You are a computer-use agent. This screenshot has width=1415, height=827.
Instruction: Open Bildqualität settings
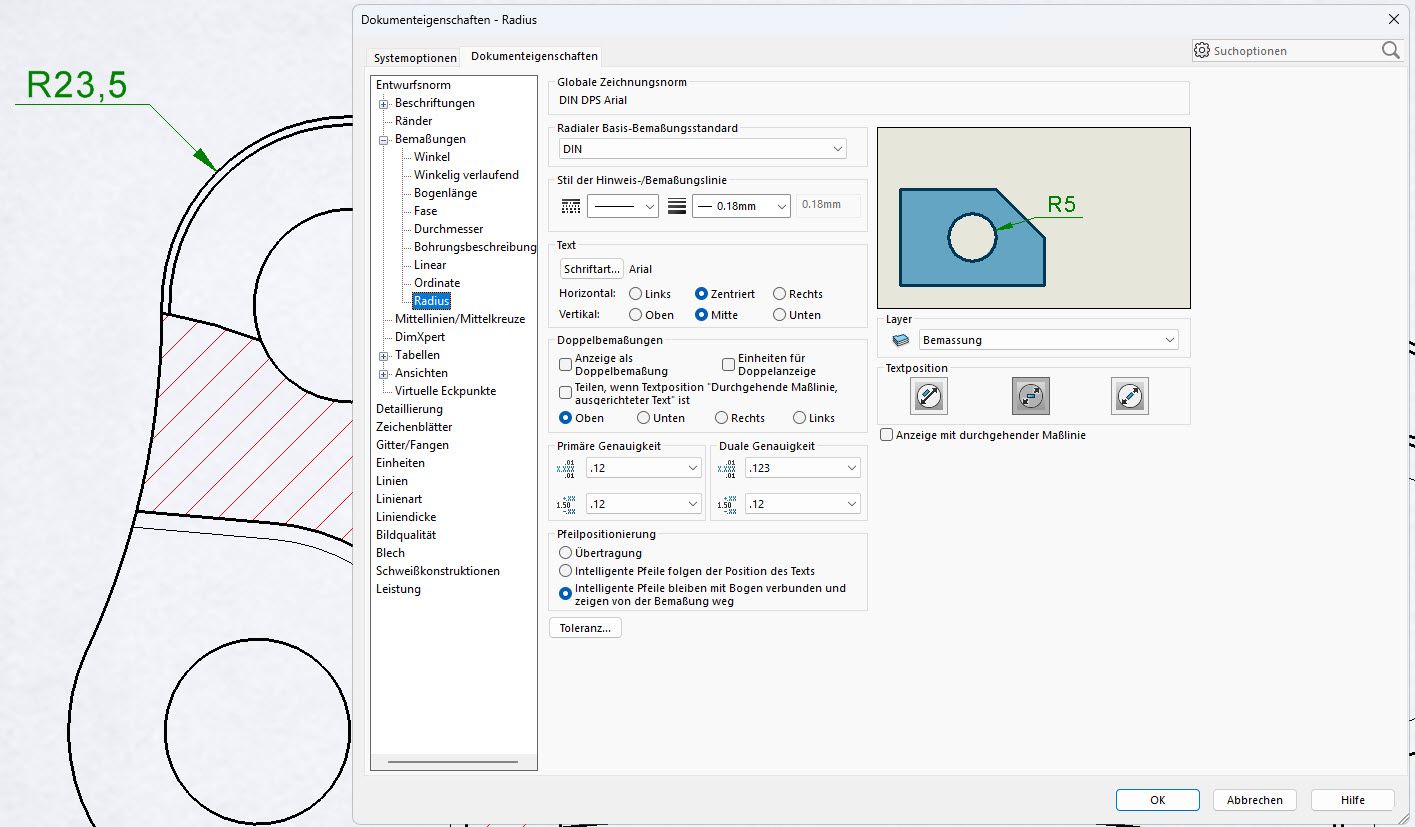click(x=406, y=535)
